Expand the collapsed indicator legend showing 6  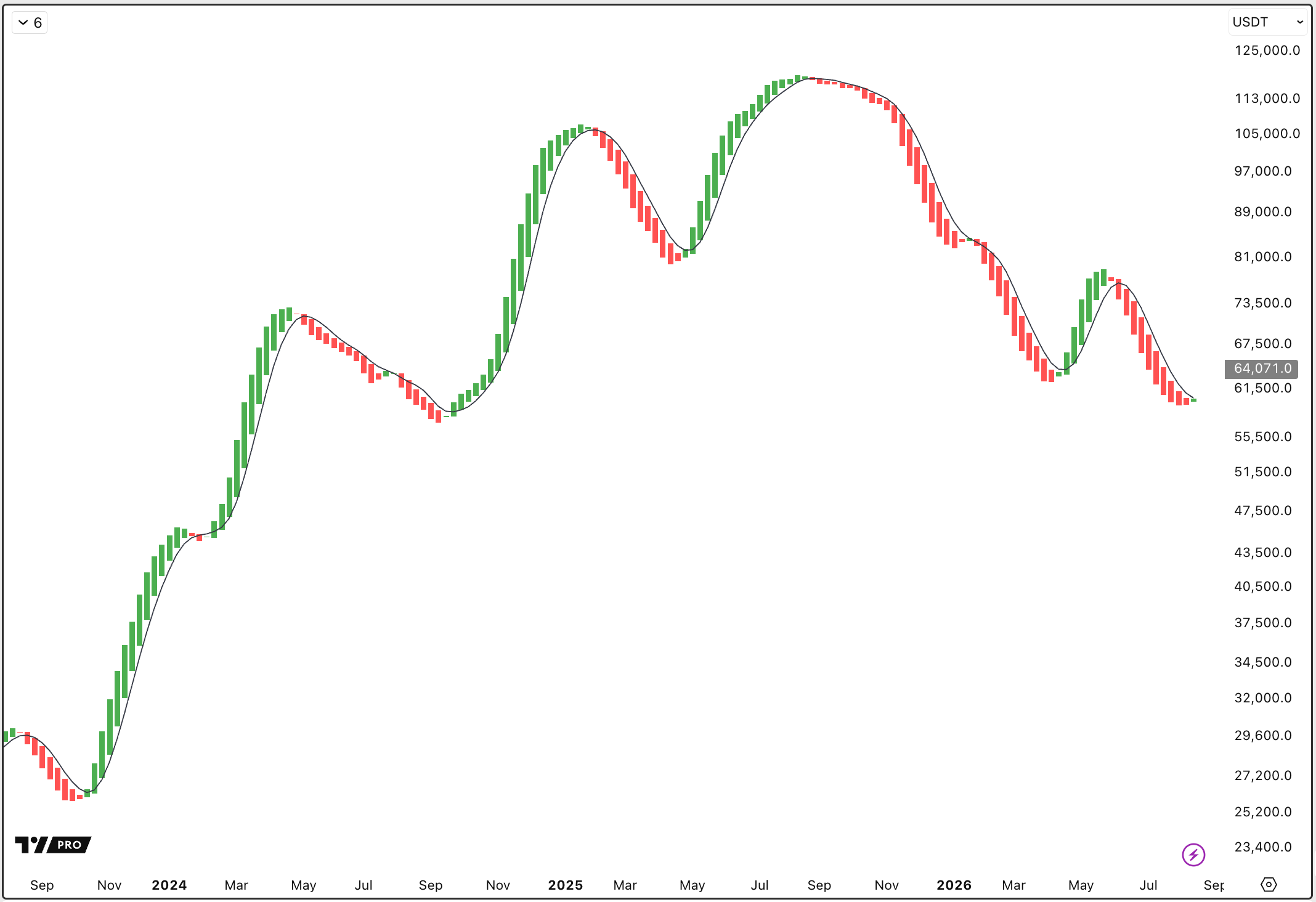[x=30, y=23]
